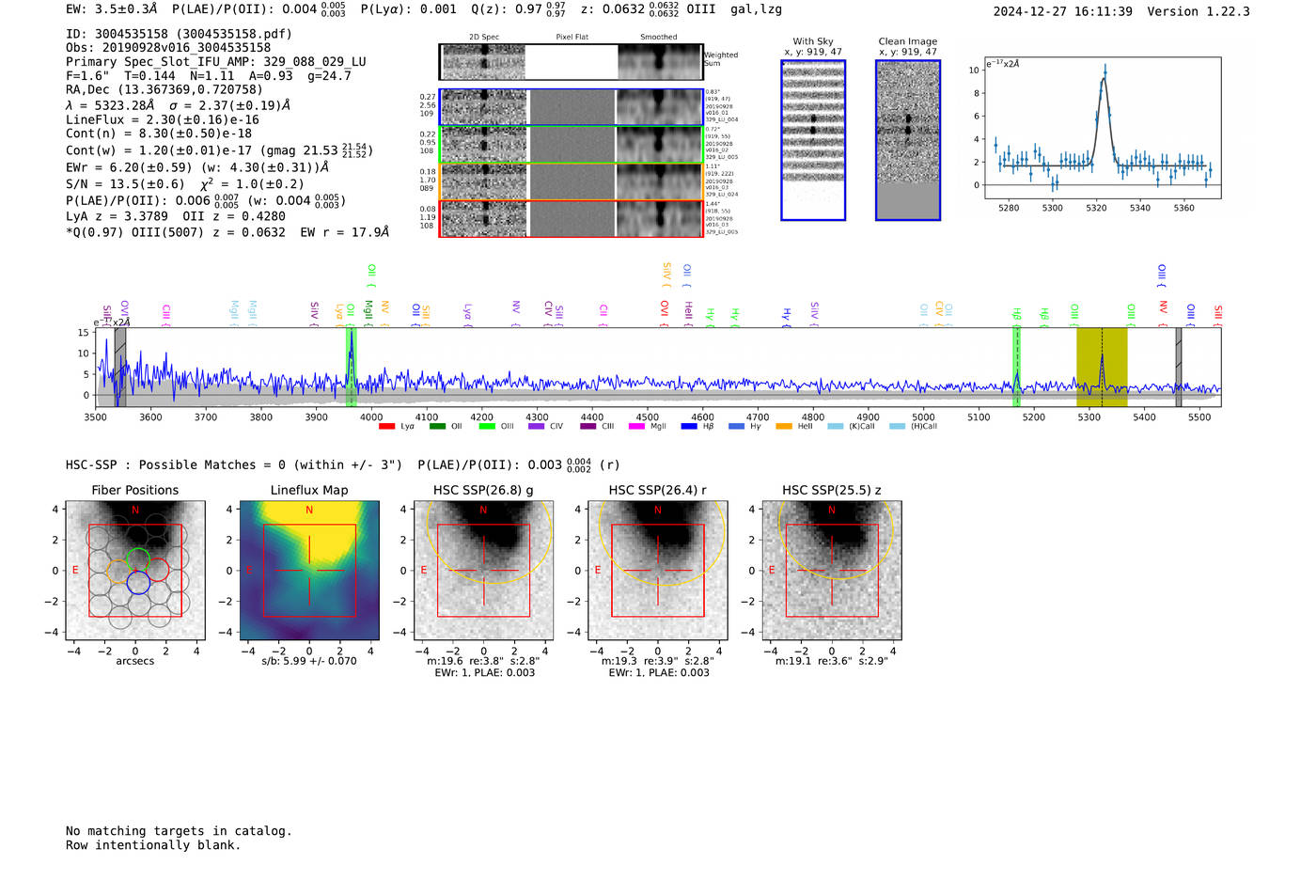Screen dimensions: 1316x896
Task: Select the Gaussian emission line fit plot
Action: 1103,128
